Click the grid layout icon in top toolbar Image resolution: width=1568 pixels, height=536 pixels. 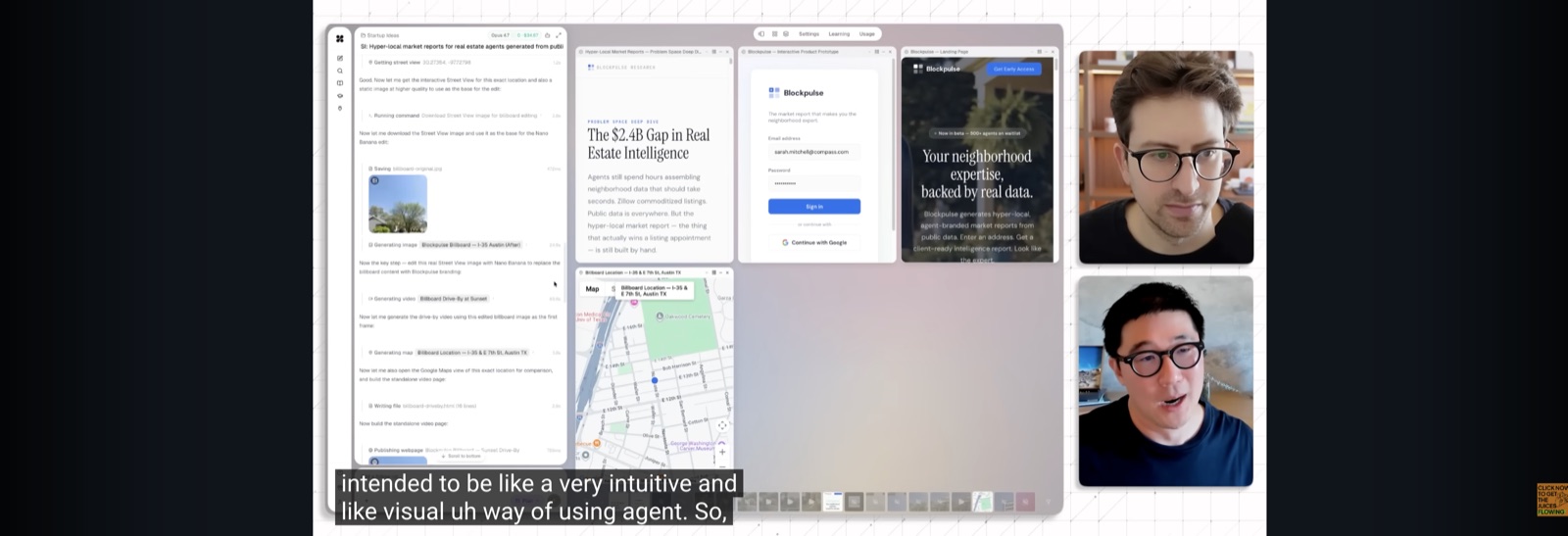pyautogui.click(x=774, y=34)
